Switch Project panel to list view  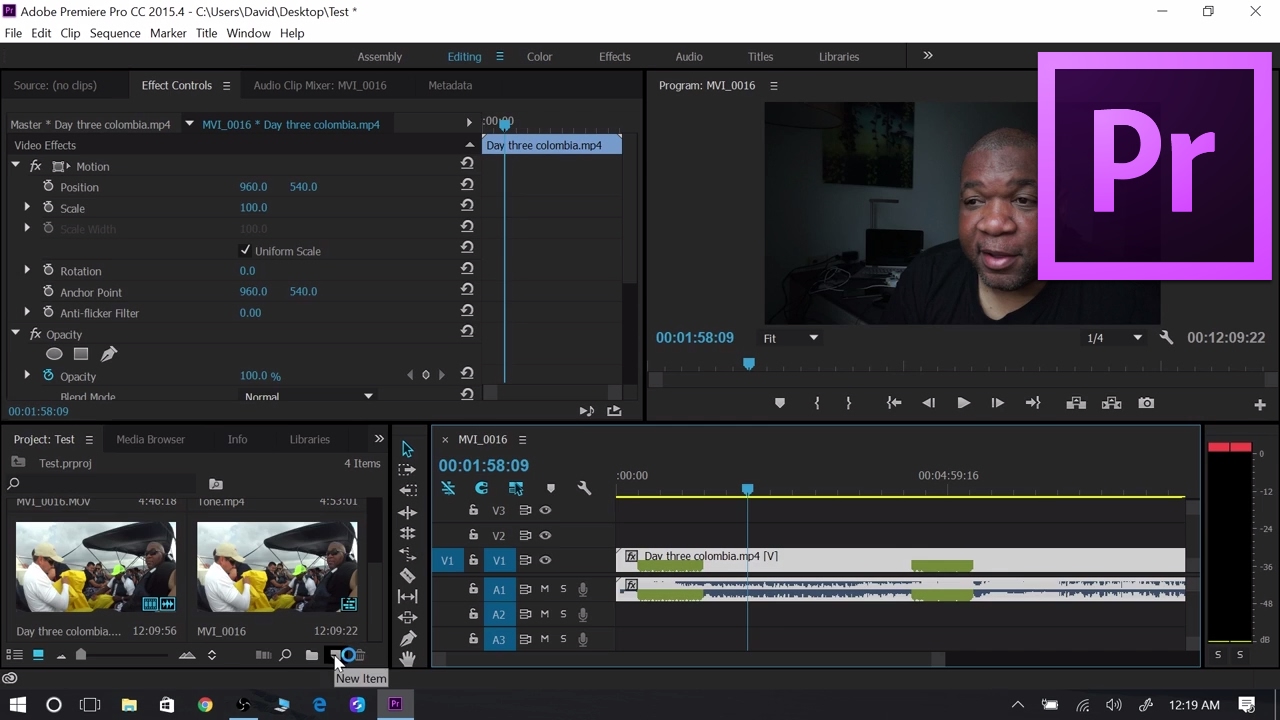15,655
